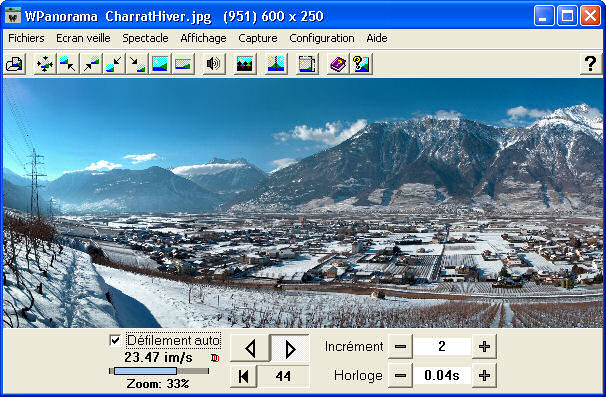Click the position field showing 44
The width and height of the screenshot is (606, 397).
(283, 376)
